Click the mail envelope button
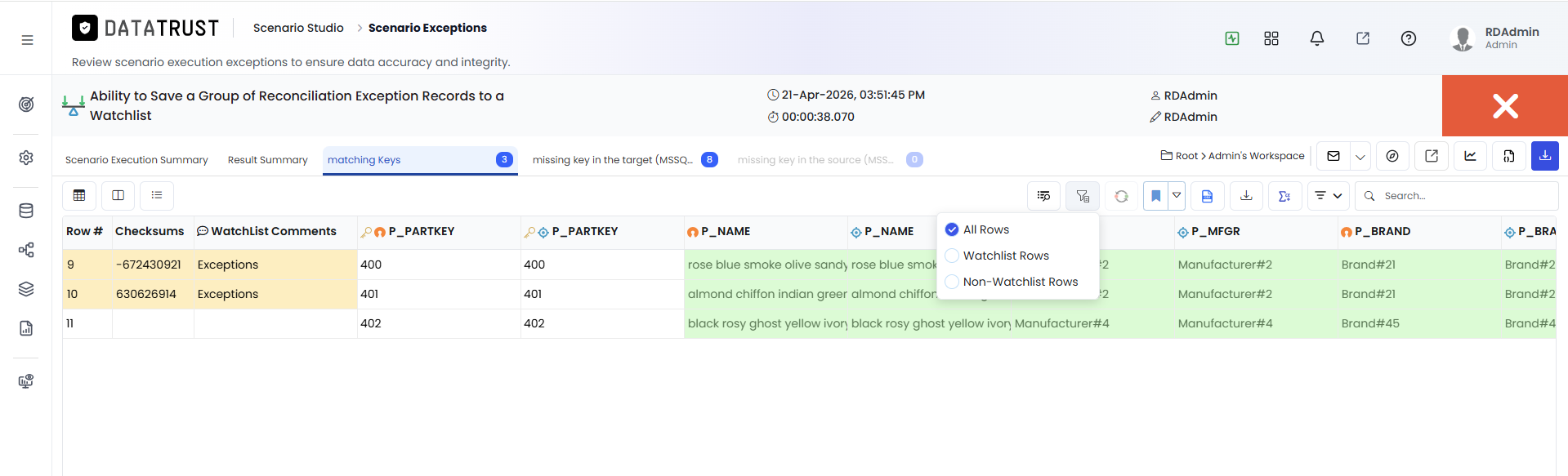The height and width of the screenshot is (476, 1568). [1333, 156]
